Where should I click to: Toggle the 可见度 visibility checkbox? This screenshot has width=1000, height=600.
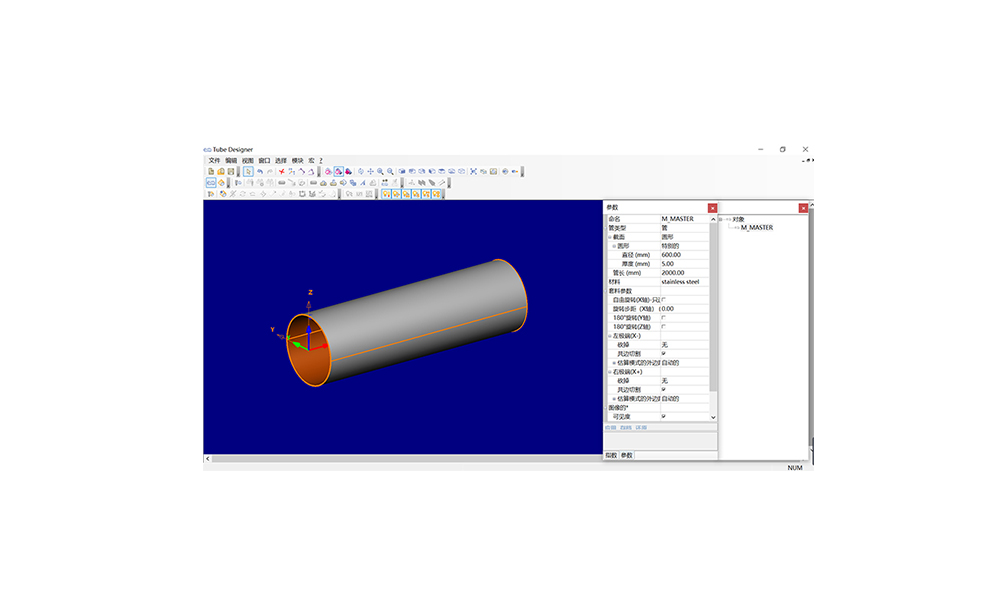coord(664,416)
